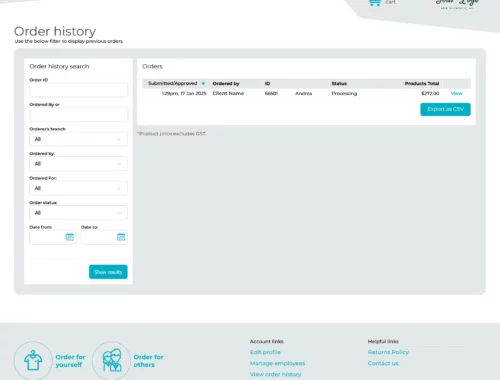Image resolution: width=500 pixels, height=380 pixels.
Task: Open the Edit profile link
Action: click(265, 352)
